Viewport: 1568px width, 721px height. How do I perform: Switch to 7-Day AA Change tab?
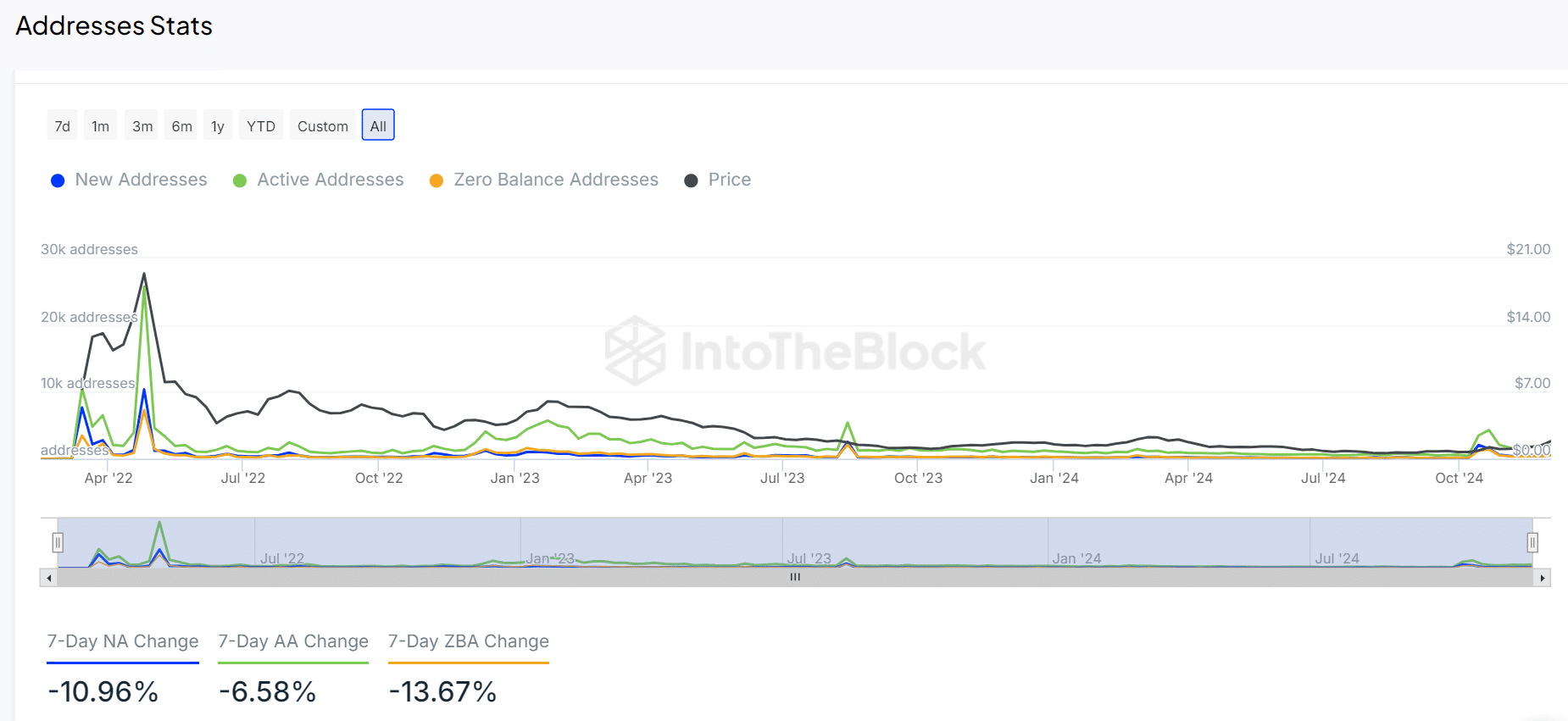293,641
